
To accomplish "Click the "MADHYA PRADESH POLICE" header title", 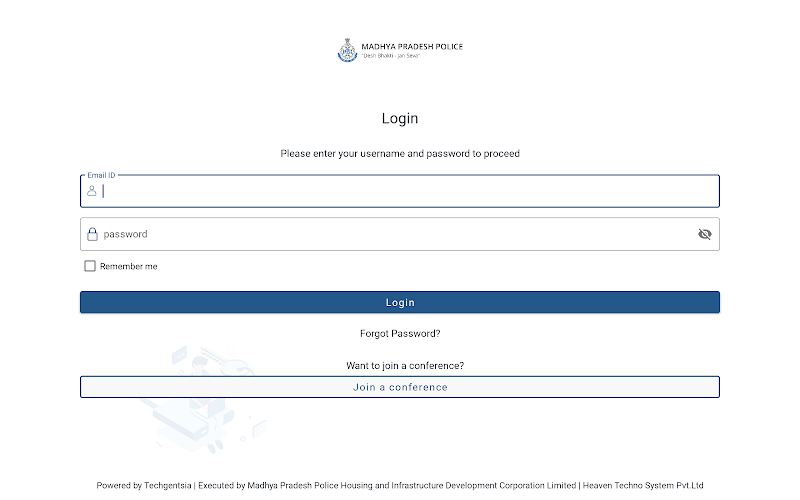I will tap(412, 47).
